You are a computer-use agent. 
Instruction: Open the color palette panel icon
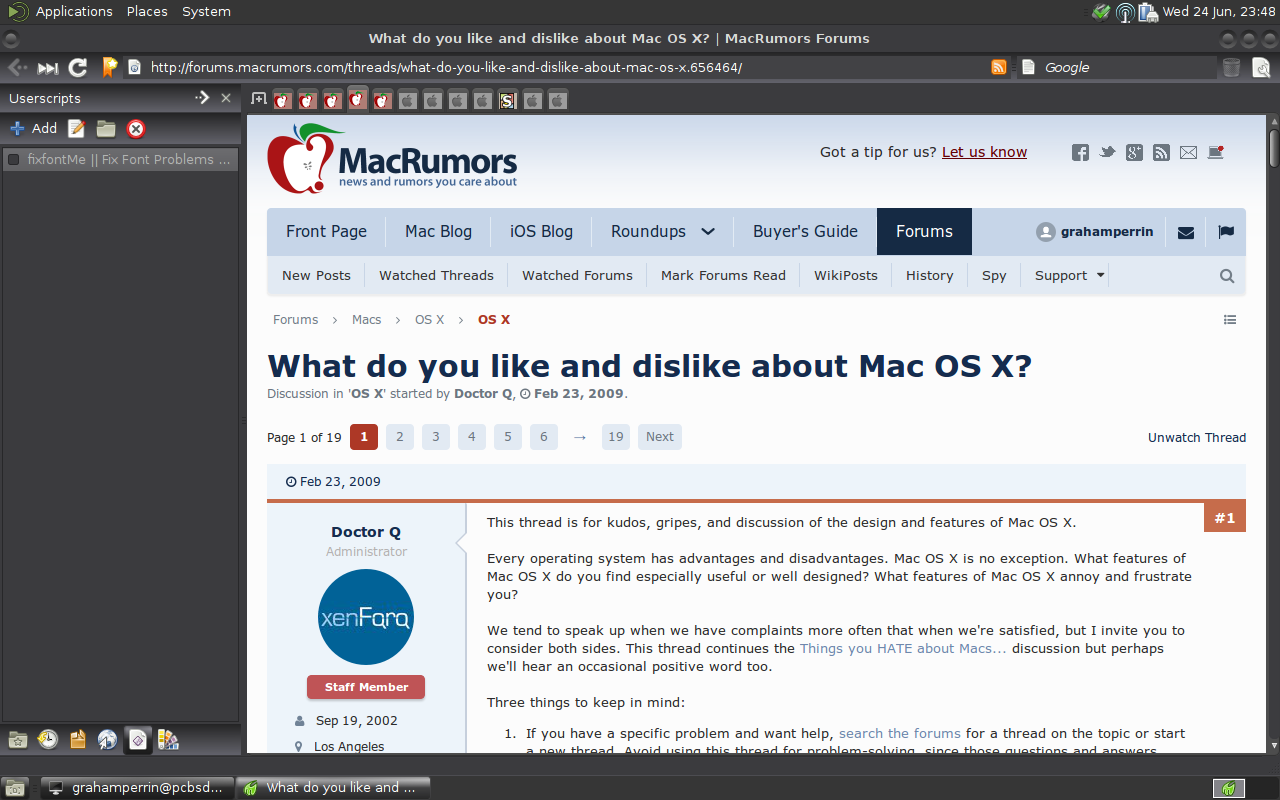[168, 740]
